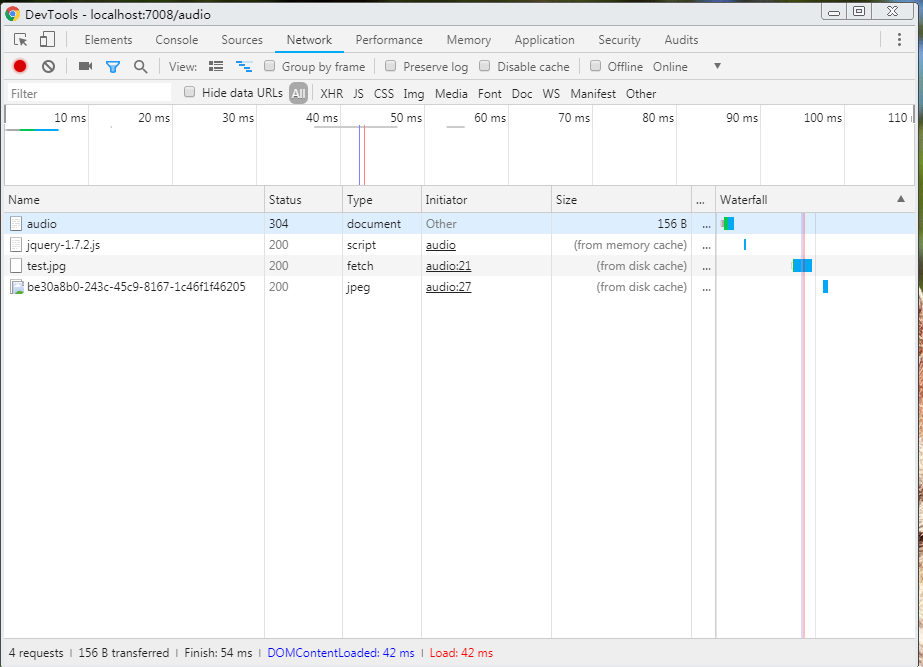The width and height of the screenshot is (923, 667).
Task: Enable Preserve log checkbox
Action: point(390,66)
